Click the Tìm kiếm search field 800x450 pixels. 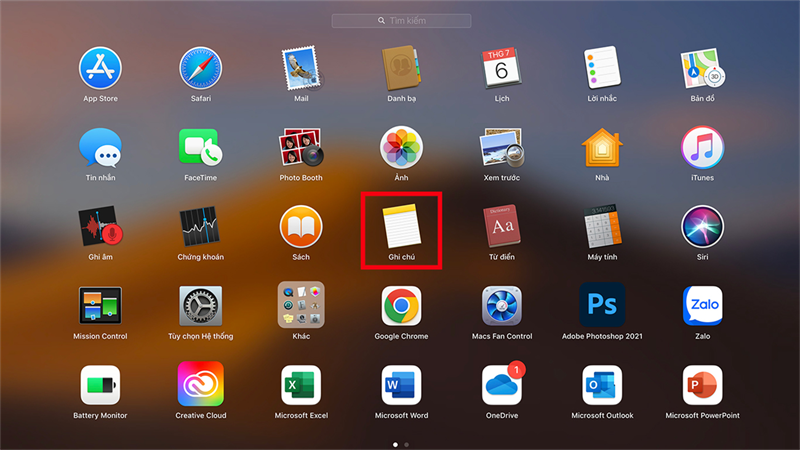coord(402,21)
